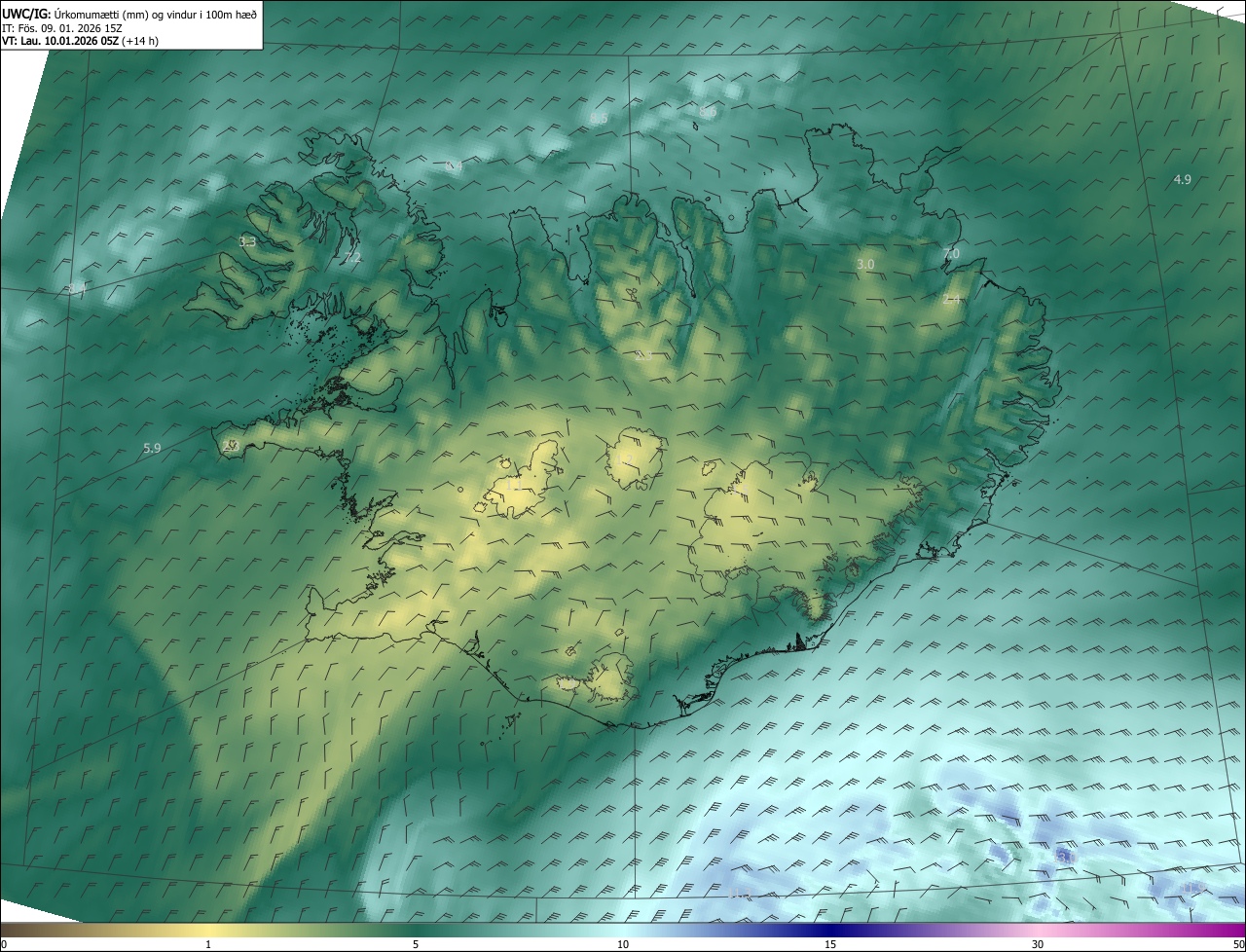Click the 1 tick label on the color scale
1246x952 pixels.
pyautogui.click(x=208, y=944)
